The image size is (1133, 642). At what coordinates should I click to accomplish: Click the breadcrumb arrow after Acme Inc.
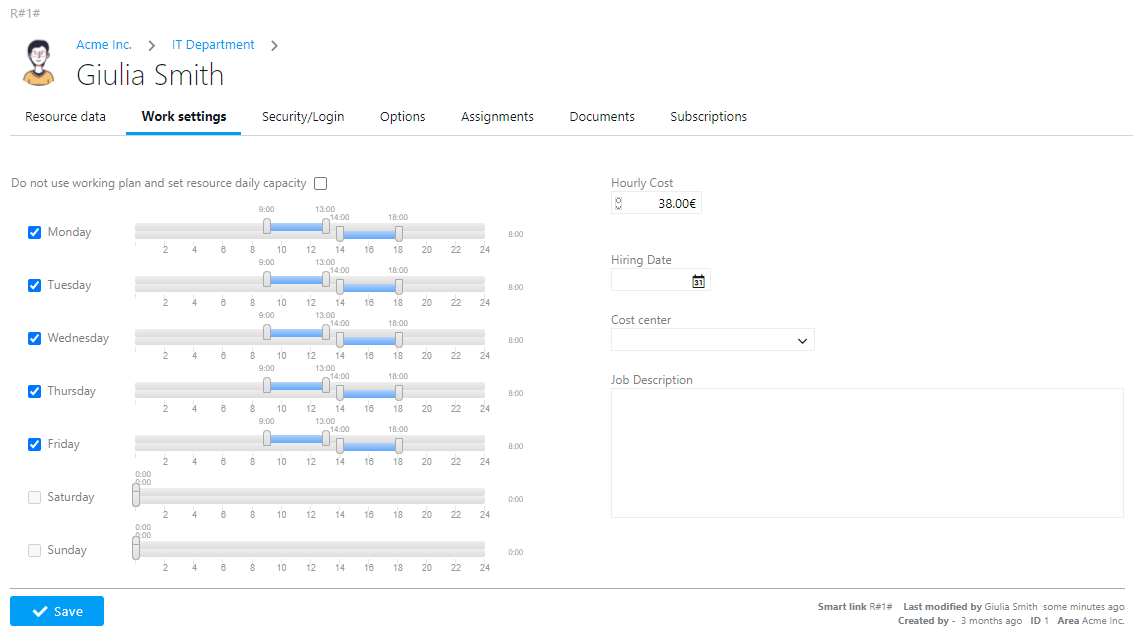[x=152, y=45]
